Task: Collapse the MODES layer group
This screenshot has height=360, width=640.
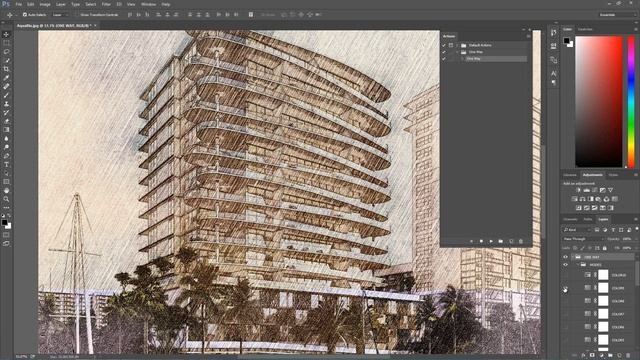Action: click(578, 265)
